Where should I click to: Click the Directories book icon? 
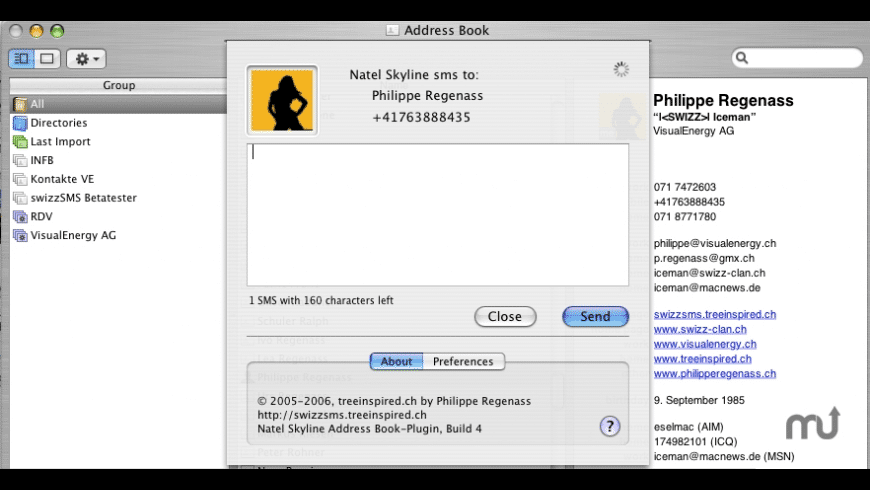(20, 123)
